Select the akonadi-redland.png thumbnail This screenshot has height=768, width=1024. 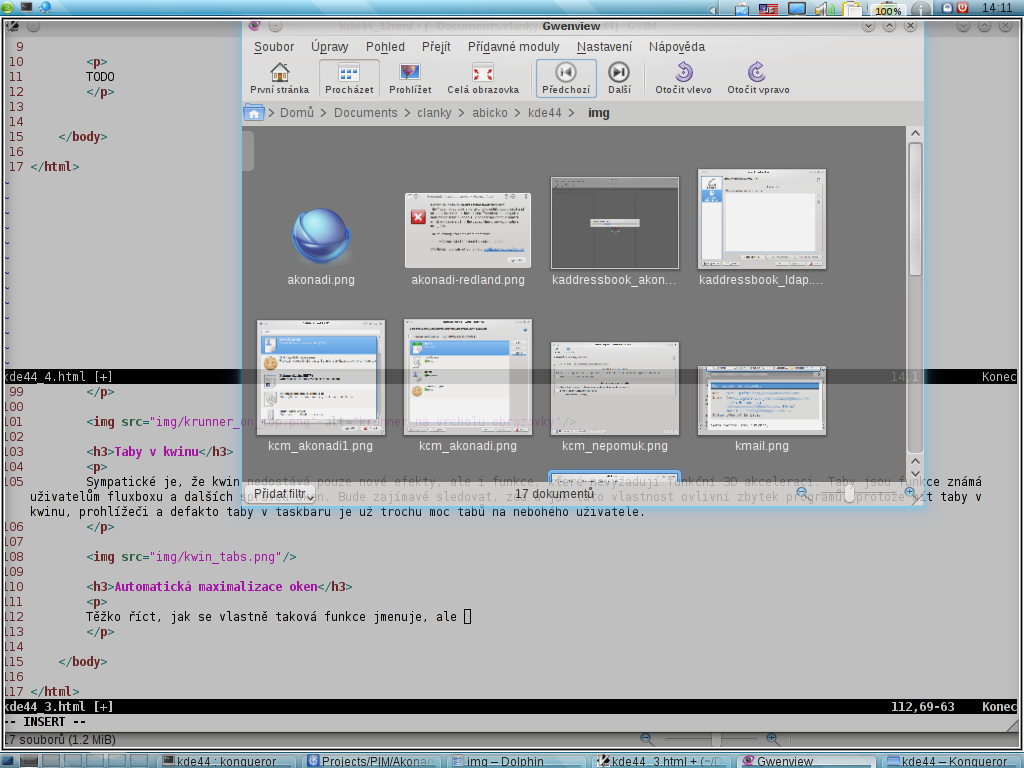pyautogui.click(x=468, y=230)
